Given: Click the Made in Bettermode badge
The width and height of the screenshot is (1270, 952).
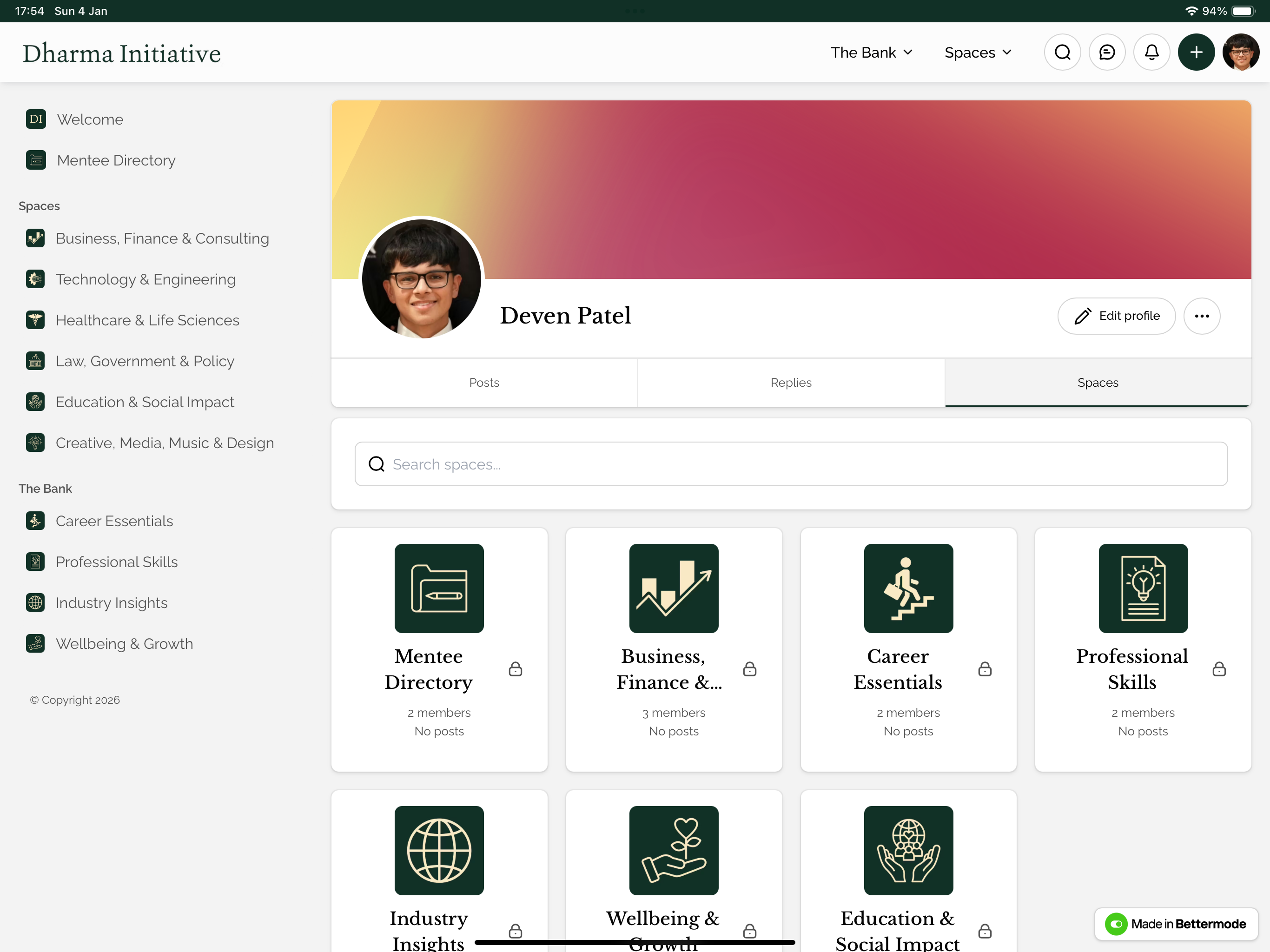Looking at the screenshot, I should click(x=1176, y=923).
